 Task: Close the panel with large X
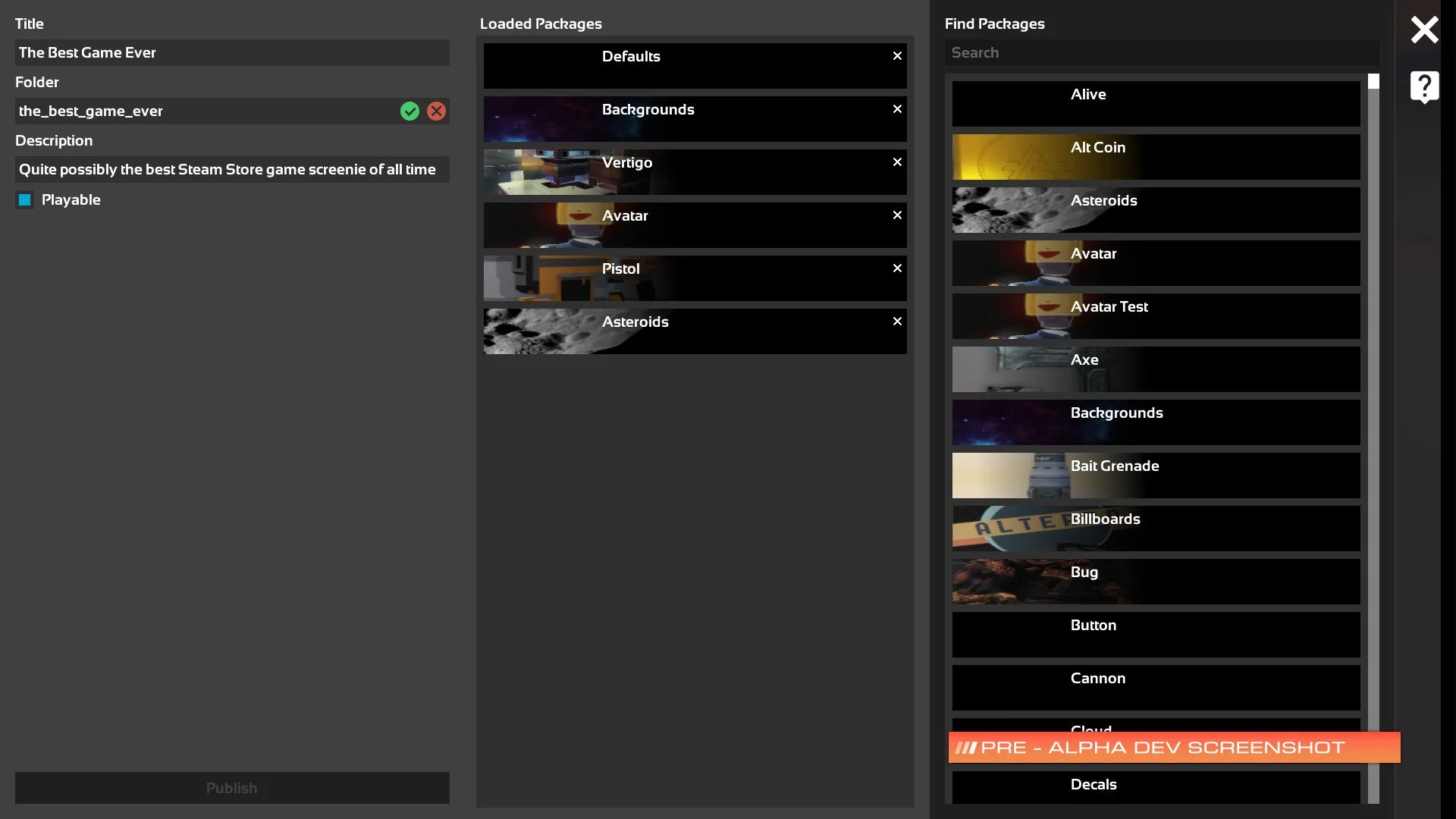[x=1424, y=30]
